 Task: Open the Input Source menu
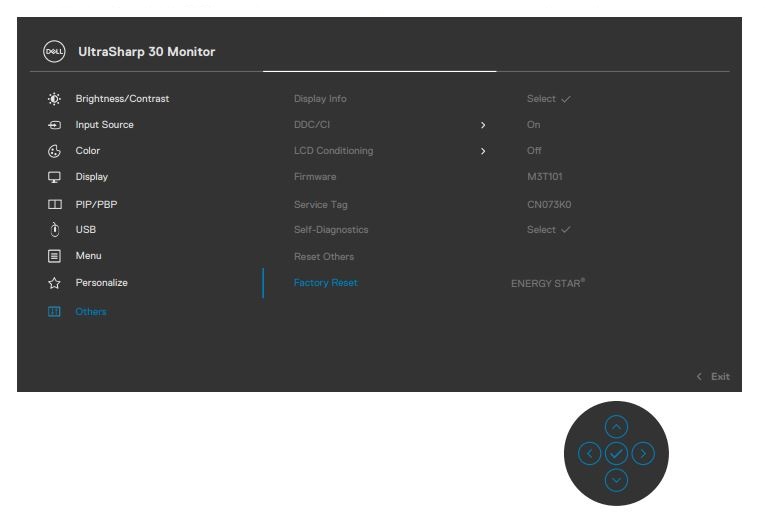pyautogui.click(x=104, y=124)
